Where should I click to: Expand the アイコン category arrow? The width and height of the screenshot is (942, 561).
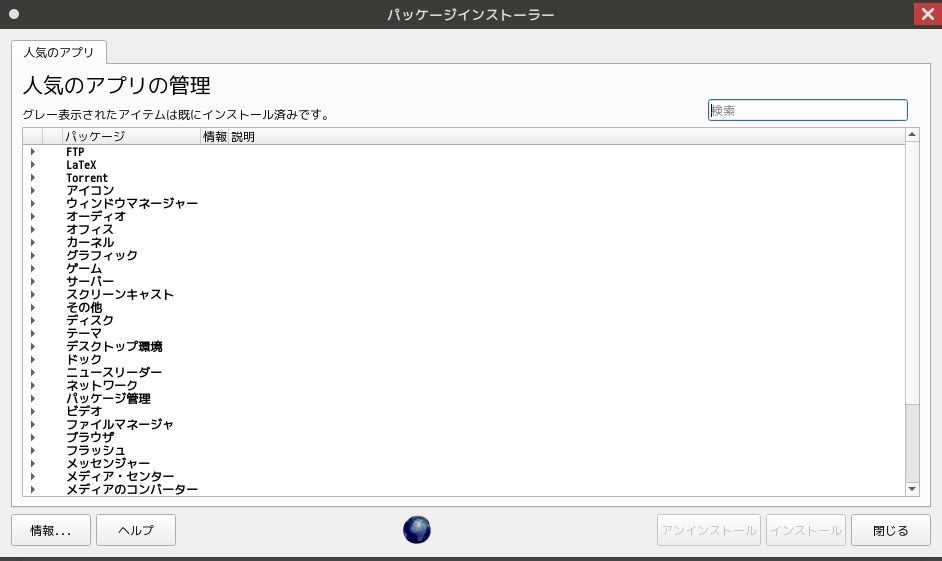[32, 190]
